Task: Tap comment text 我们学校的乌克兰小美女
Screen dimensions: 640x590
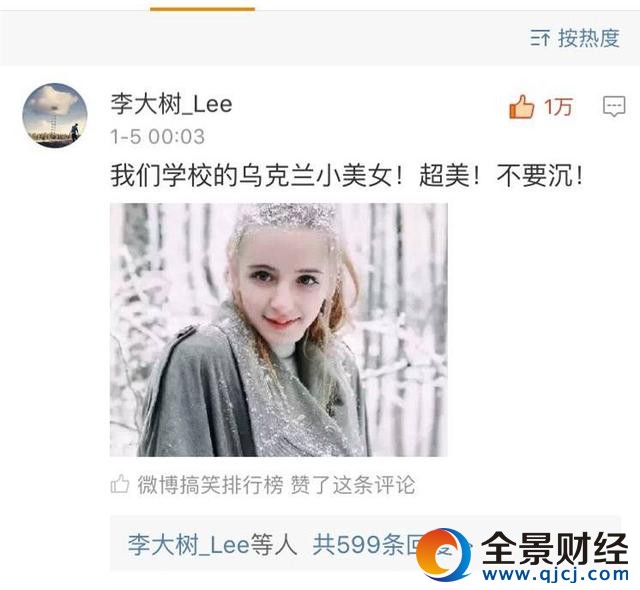Action: pyautogui.click(x=251, y=176)
